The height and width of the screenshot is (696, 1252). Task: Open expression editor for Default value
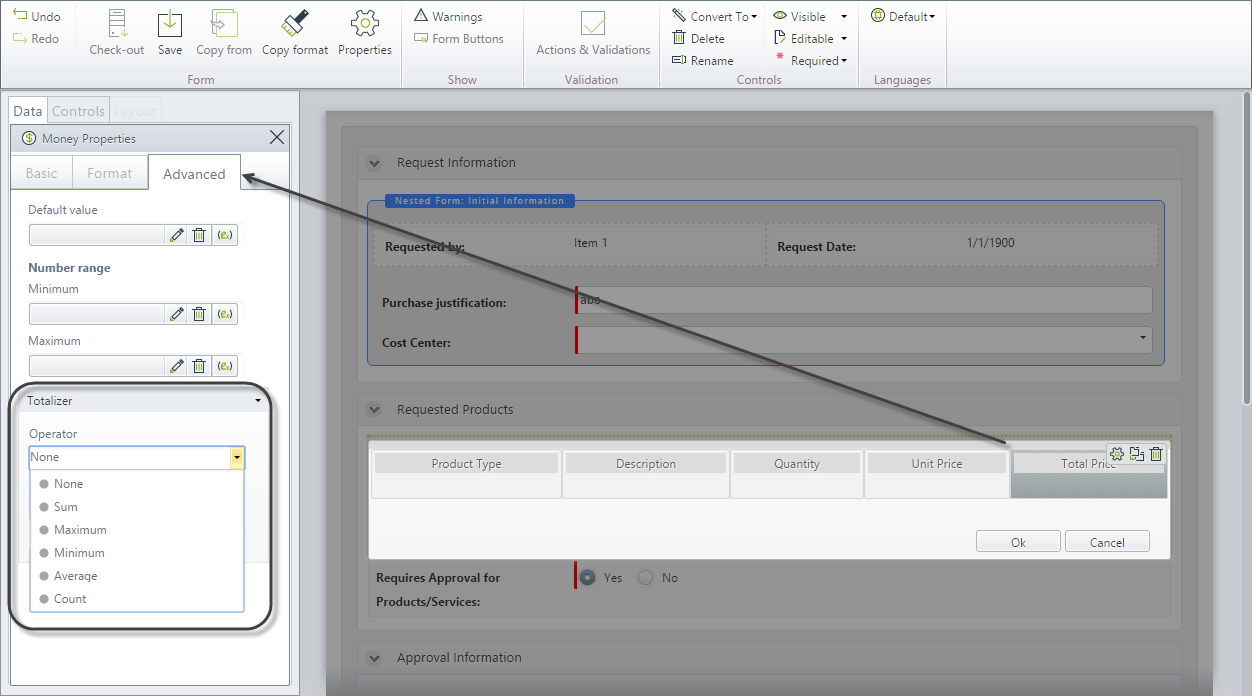pyautogui.click(x=225, y=235)
